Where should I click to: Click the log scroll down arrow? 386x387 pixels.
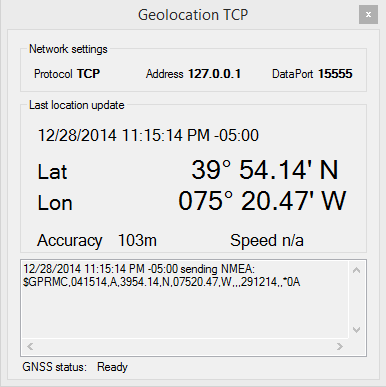(356, 330)
